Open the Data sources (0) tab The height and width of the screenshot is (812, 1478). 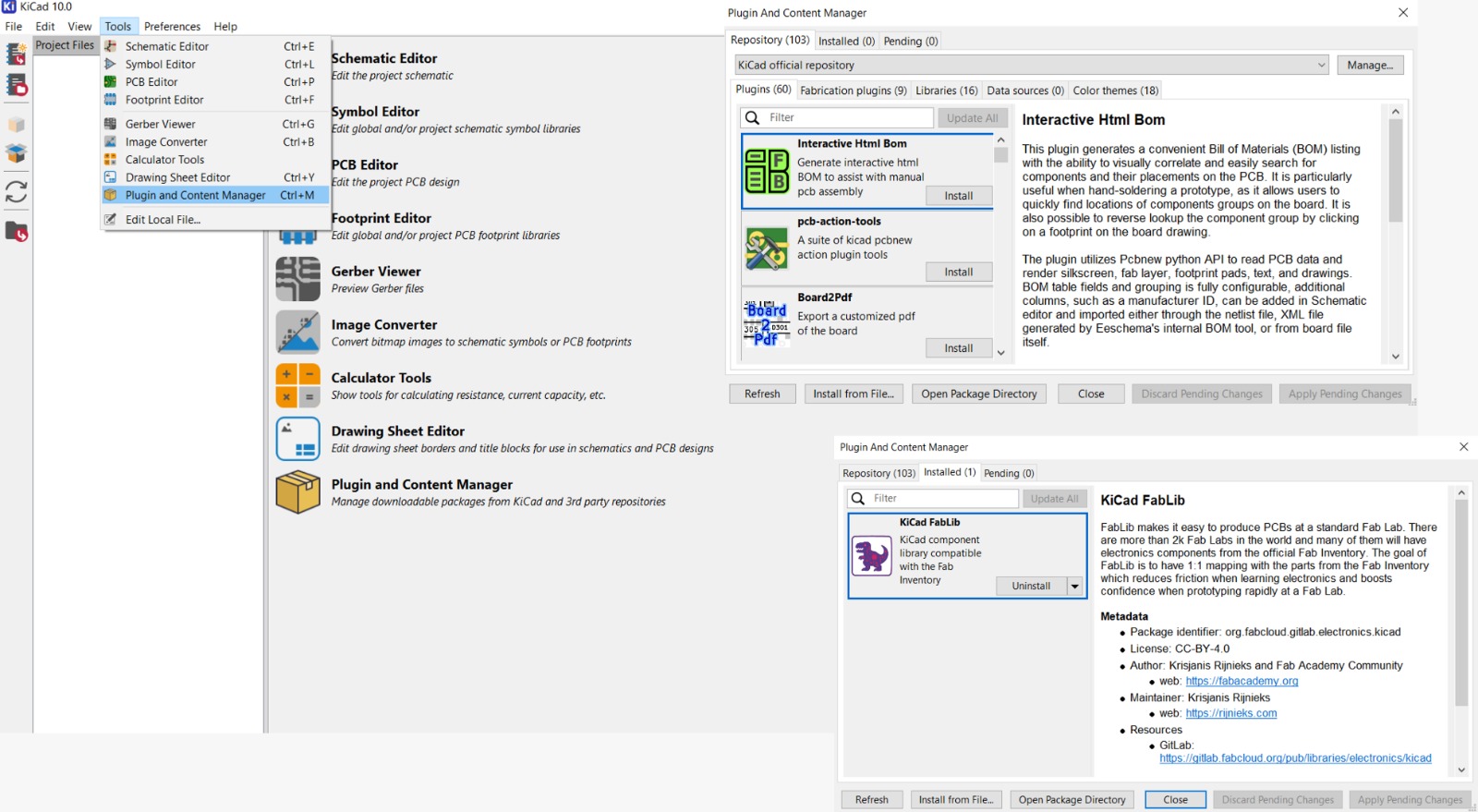click(x=1025, y=91)
